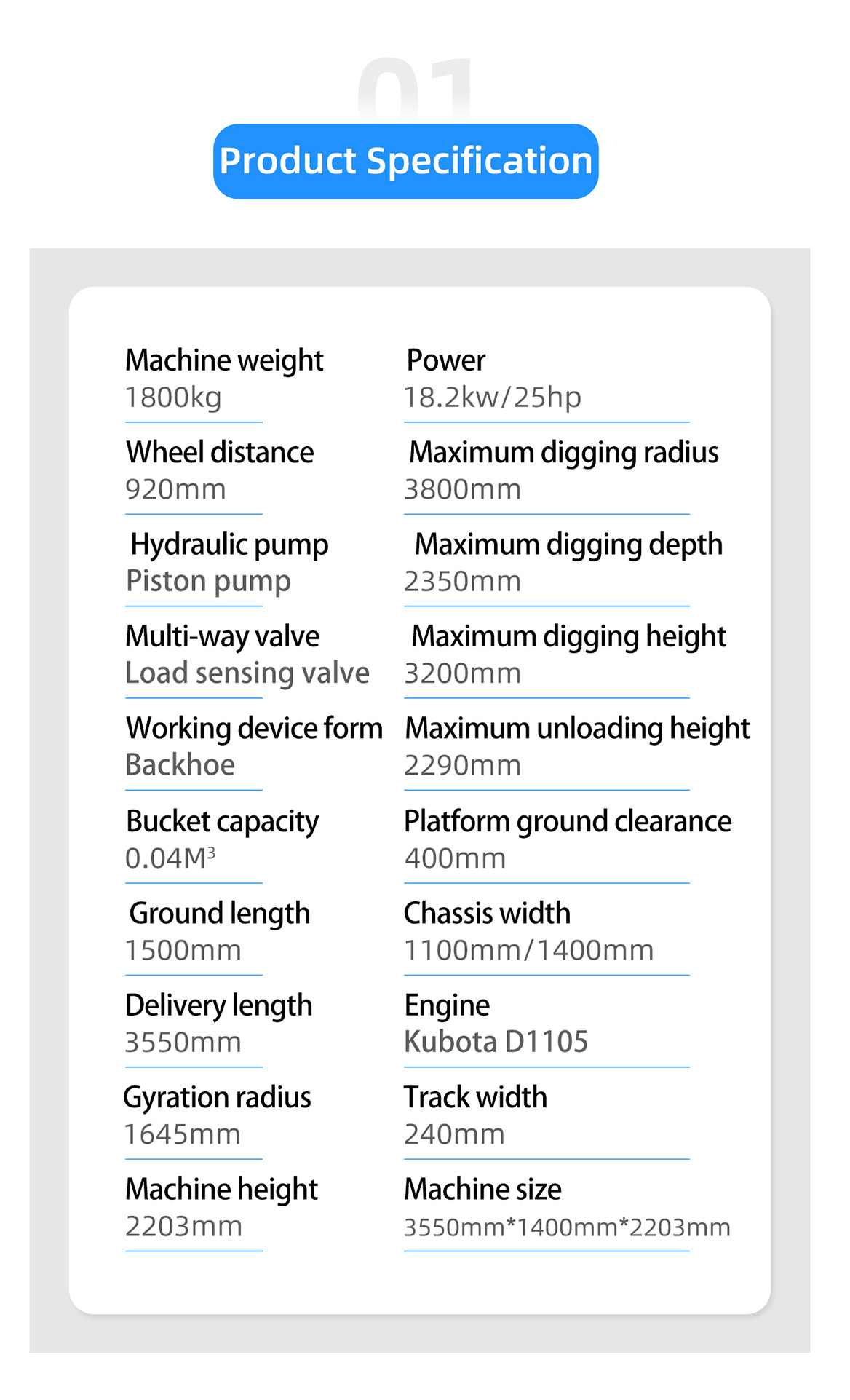Select the Piston pump value text

click(208, 581)
